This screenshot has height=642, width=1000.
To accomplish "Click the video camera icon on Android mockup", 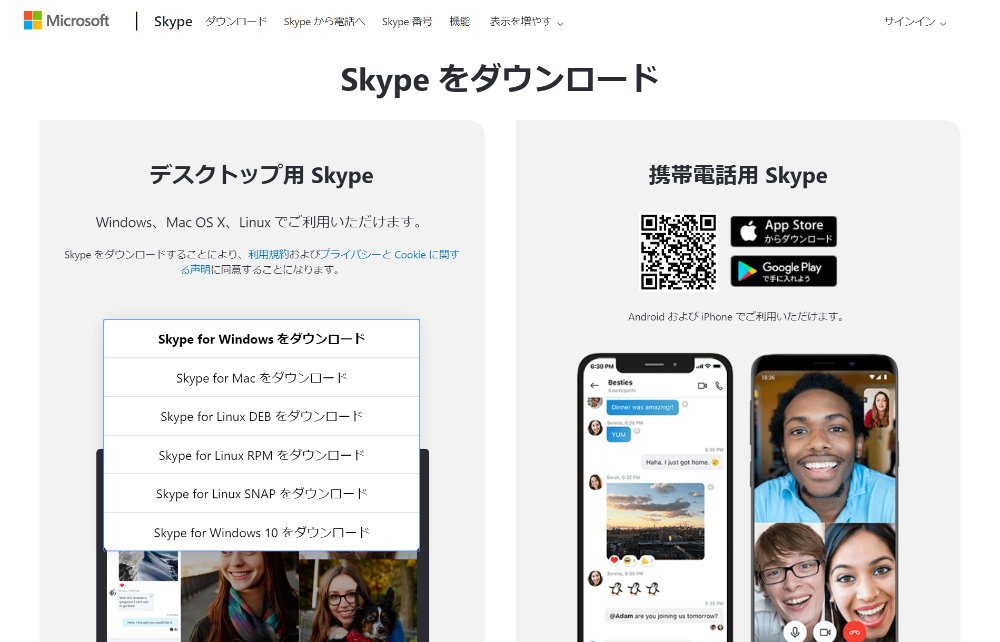I will point(825,632).
